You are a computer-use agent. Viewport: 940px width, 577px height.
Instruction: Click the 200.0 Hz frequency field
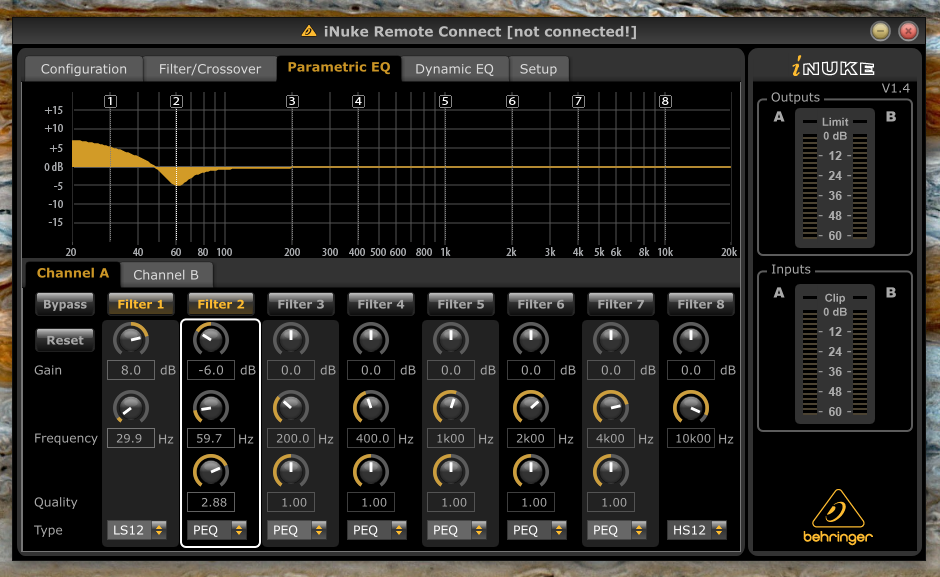click(x=291, y=438)
